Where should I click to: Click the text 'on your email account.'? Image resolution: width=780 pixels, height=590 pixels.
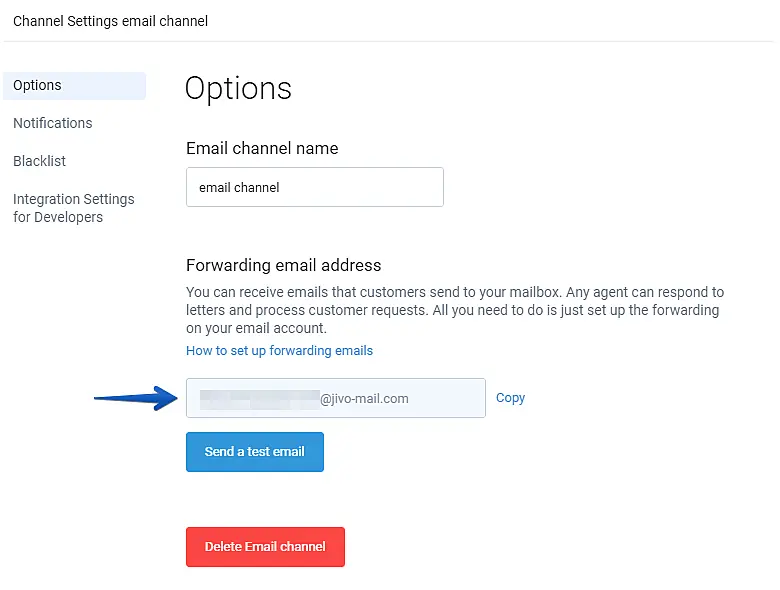coord(256,328)
